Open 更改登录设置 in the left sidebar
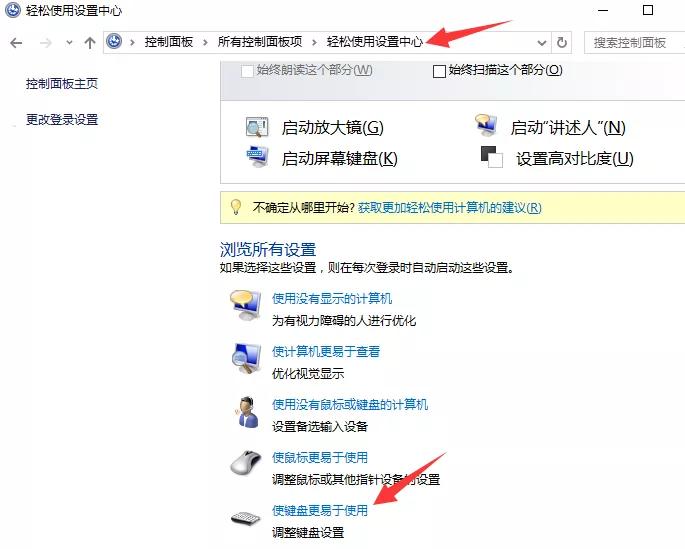The width and height of the screenshot is (685, 549). (x=62, y=120)
